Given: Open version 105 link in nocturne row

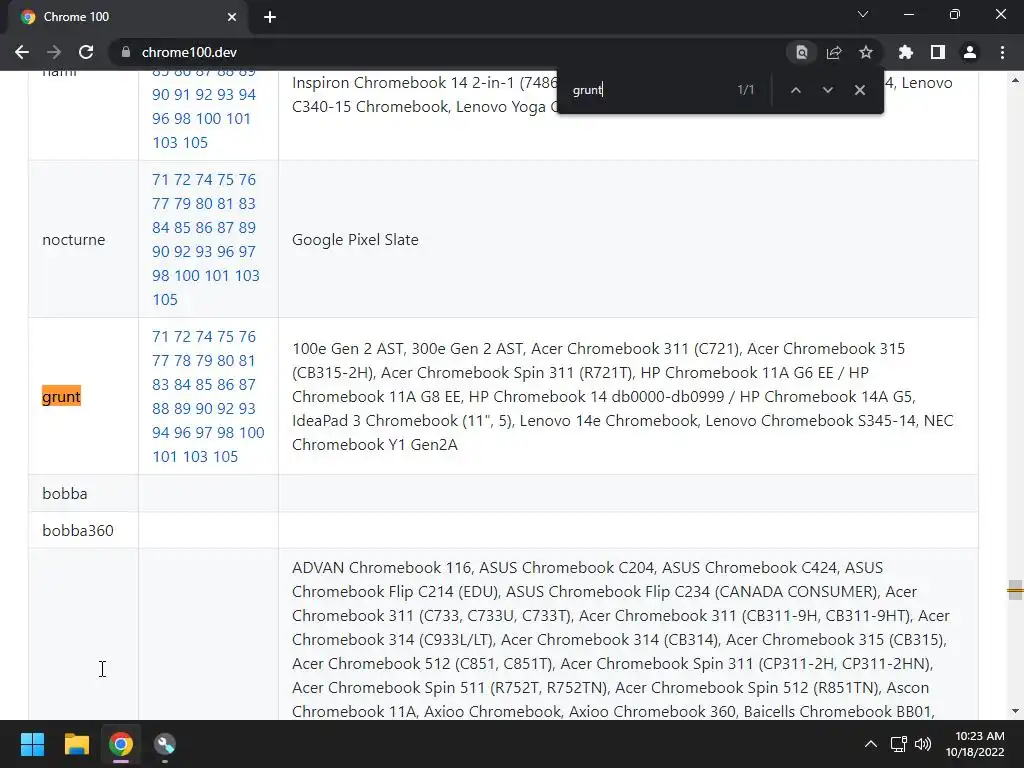Looking at the screenshot, I should pos(165,299).
